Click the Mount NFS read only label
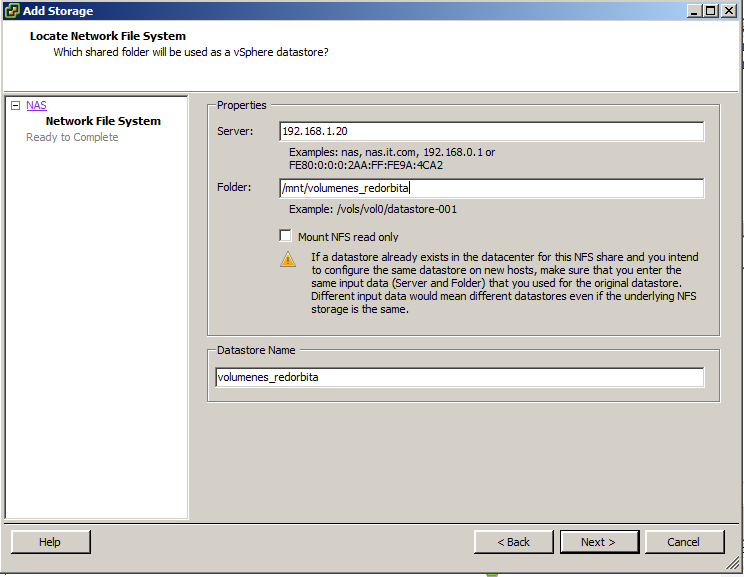 pyautogui.click(x=348, y=237)
